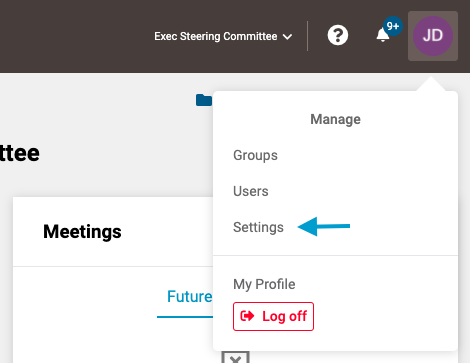
Task: Switch to the Future meetings tab
Action: [189, 297]
